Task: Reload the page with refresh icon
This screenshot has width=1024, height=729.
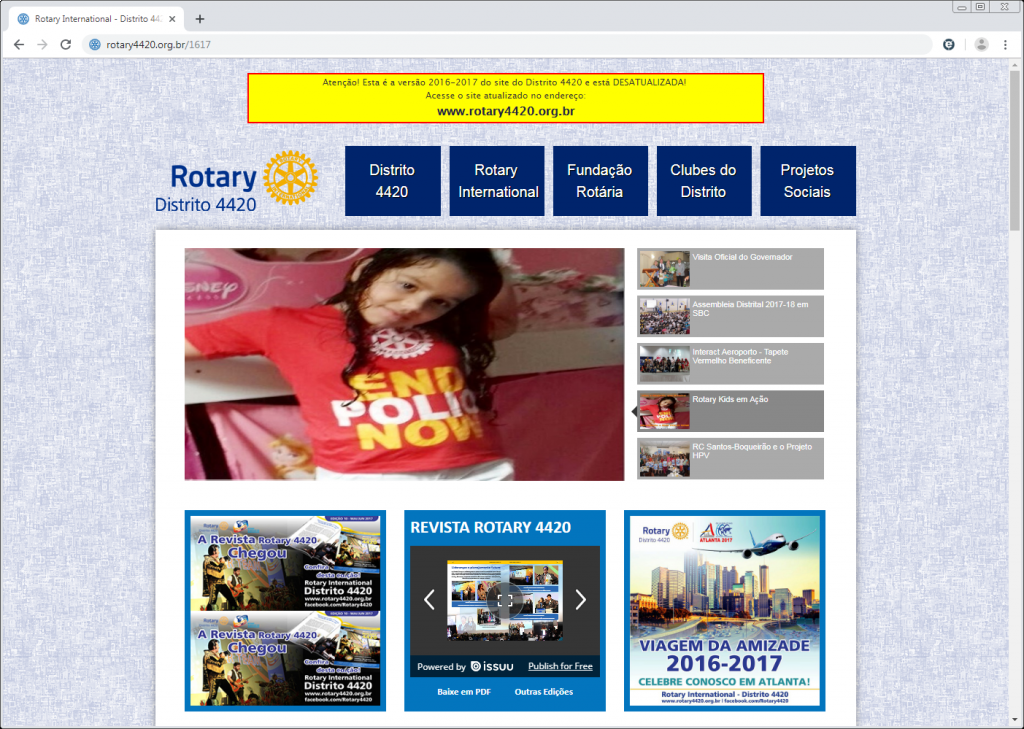Action: 66,45
